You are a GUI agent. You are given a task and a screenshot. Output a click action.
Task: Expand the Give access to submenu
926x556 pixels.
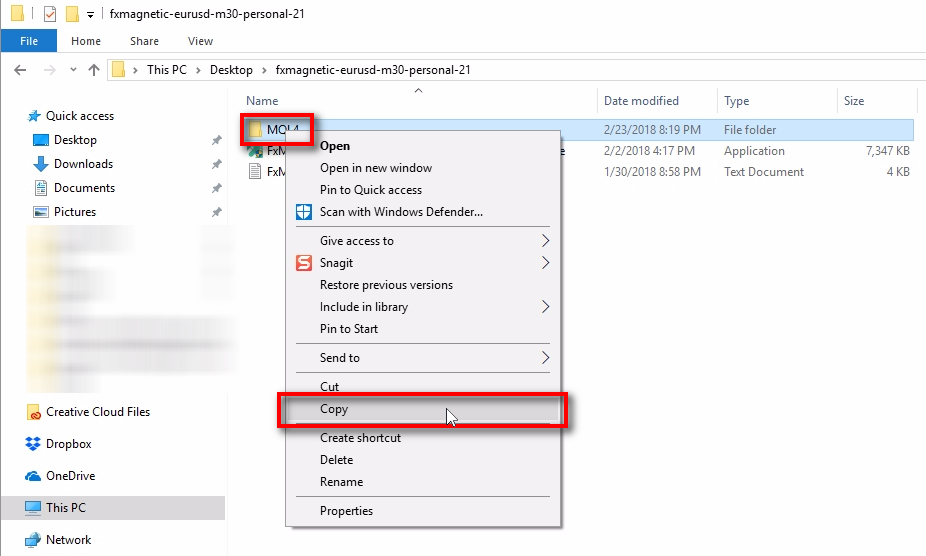tap(423, 240)
